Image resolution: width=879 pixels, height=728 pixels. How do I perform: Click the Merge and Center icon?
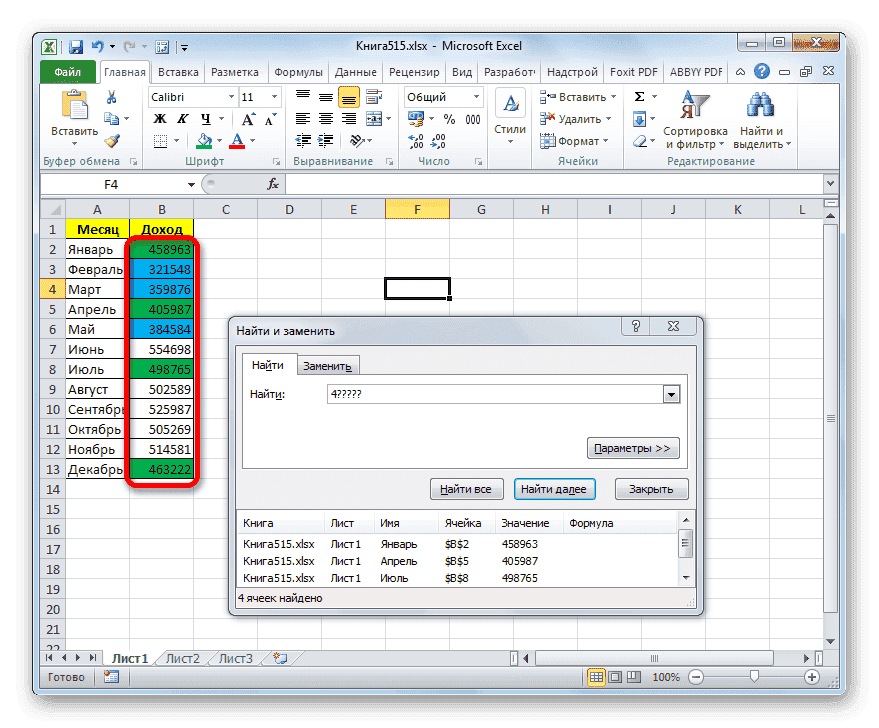coord(376,119)
